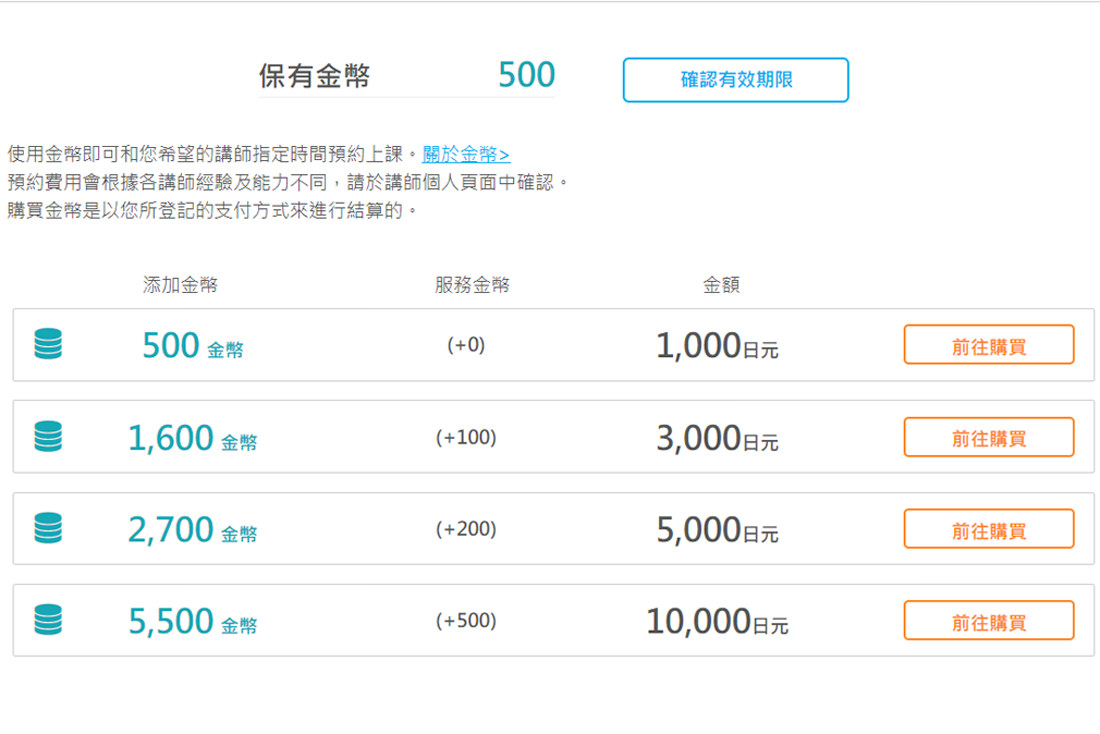Click 前往購買 for the 1,000日元 package
Viewport: 1100px width, 734px height.
989,344
